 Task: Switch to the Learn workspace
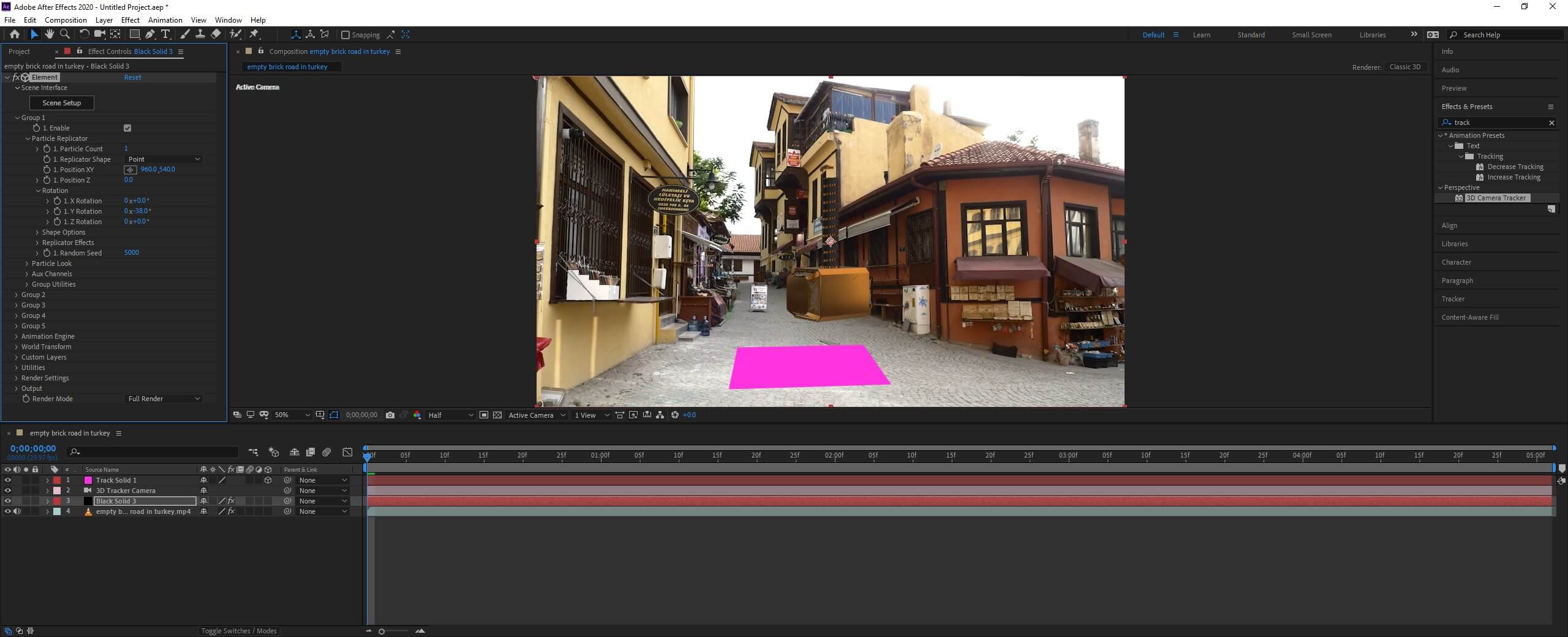click(1201, 35)
